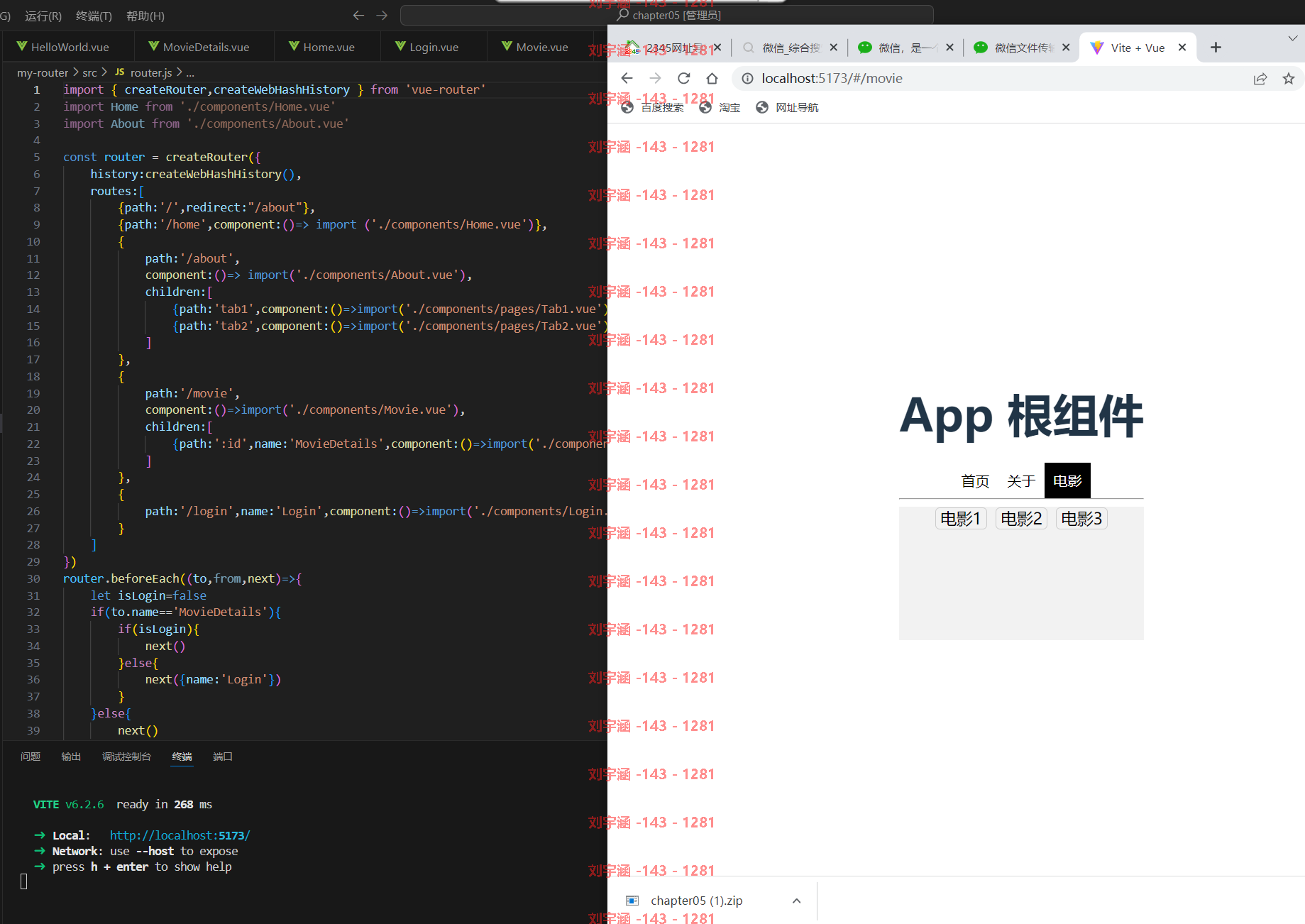Open the 端口 panel tab

point(223,757)
